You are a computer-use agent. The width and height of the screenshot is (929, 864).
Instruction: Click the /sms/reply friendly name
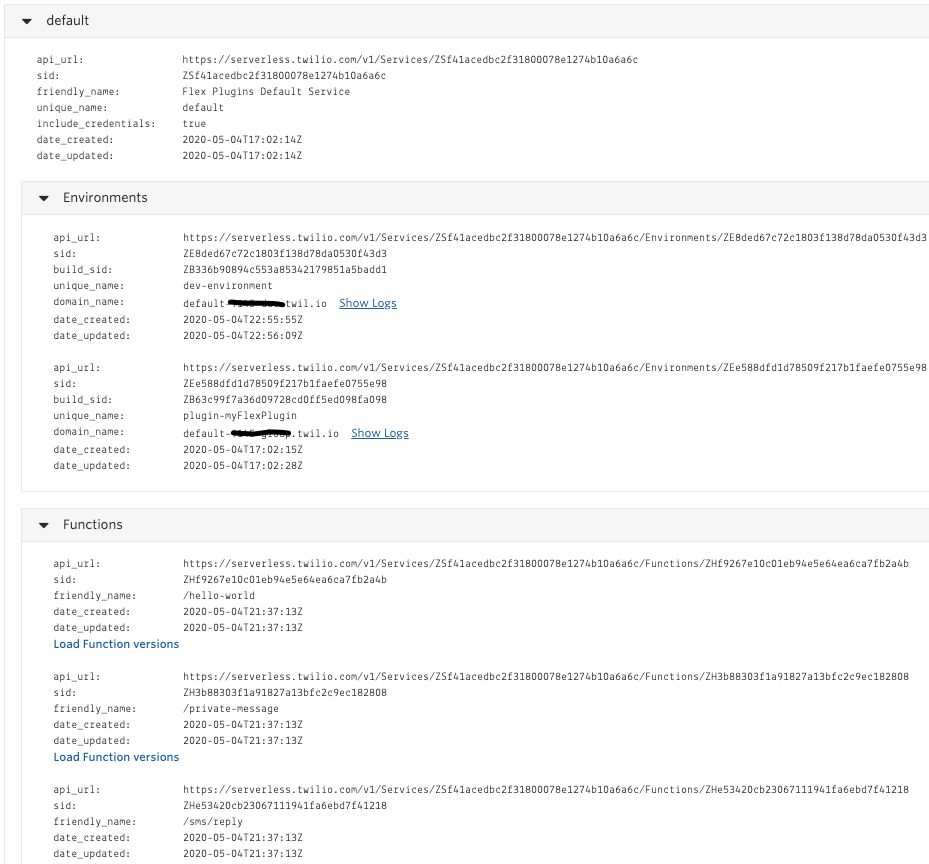pyautogui.click(x=213, y=822)
